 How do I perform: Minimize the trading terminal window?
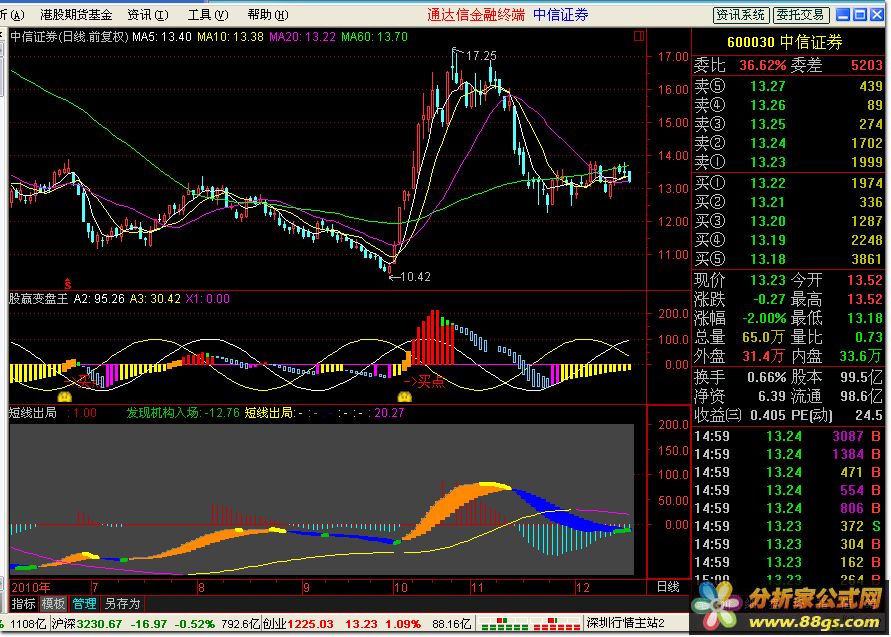843,15
